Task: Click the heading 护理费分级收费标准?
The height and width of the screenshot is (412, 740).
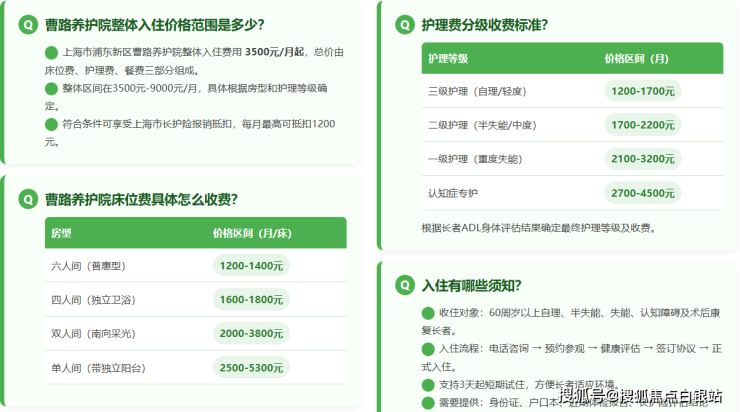Action: [485, 25]
